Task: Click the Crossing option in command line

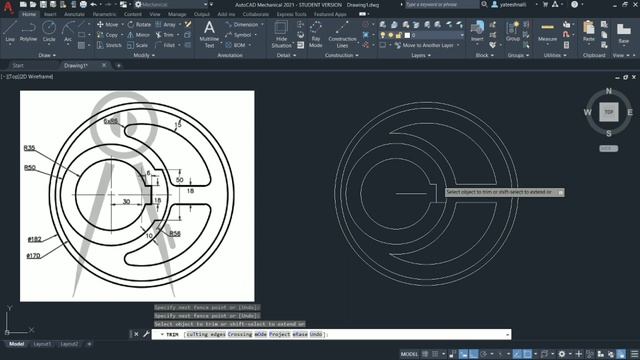Action: coord(240,334)
